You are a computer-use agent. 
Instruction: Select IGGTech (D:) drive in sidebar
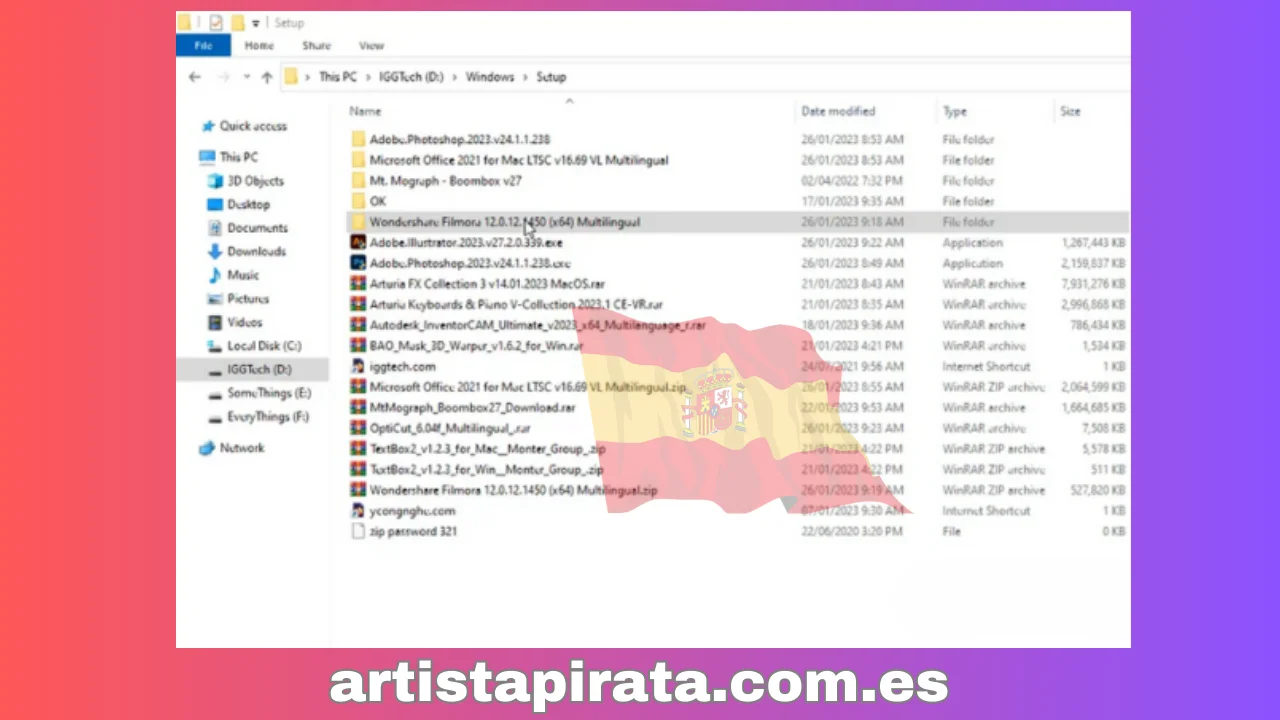pos(259,370)
